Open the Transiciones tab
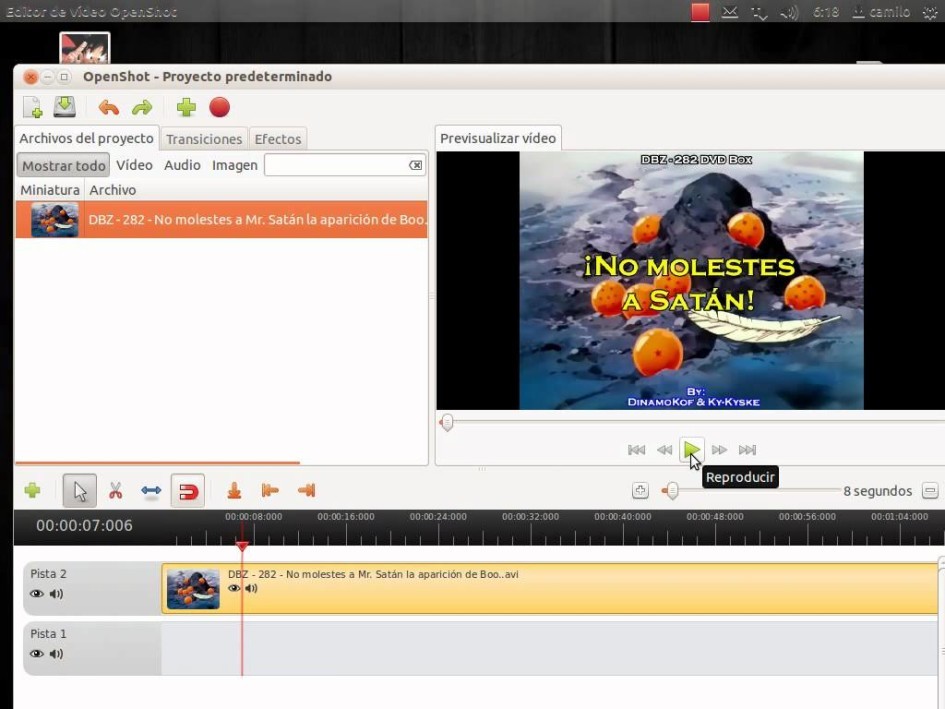Screen dimensions: 945x709 click(204, 139)
